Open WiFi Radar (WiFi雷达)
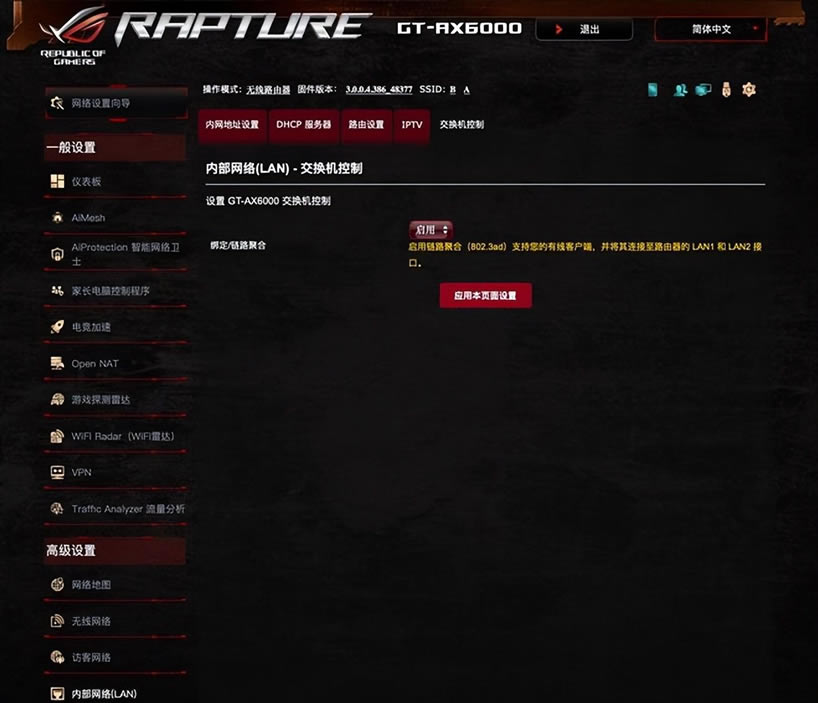The image size is (818, 703). click(116, 436)
